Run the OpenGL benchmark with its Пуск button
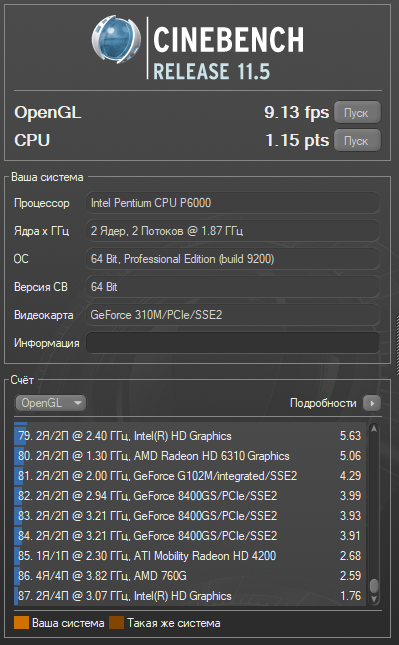This screenshot has width=399, height=645. click(357, 112)
